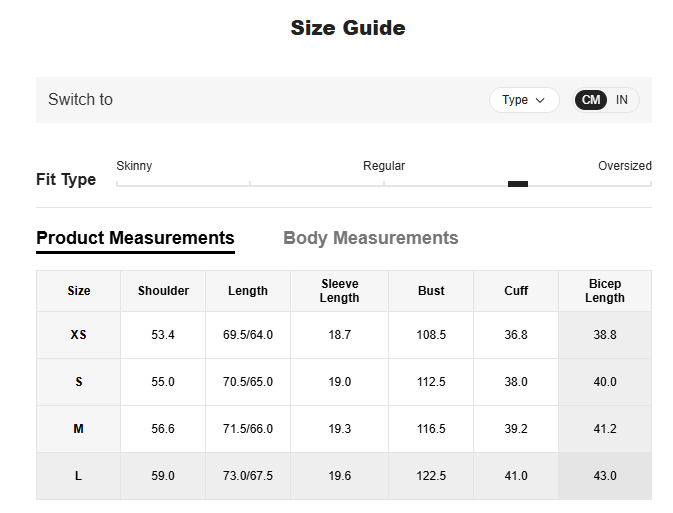Switch measurement units to IN

coord(622,100)
